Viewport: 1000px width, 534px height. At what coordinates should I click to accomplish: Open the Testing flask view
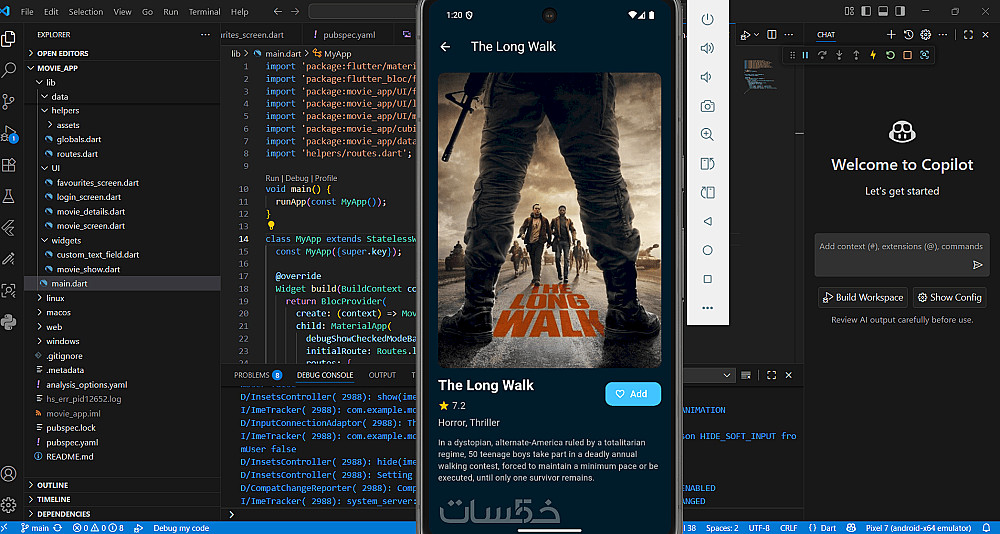click(x=9, y=197)
